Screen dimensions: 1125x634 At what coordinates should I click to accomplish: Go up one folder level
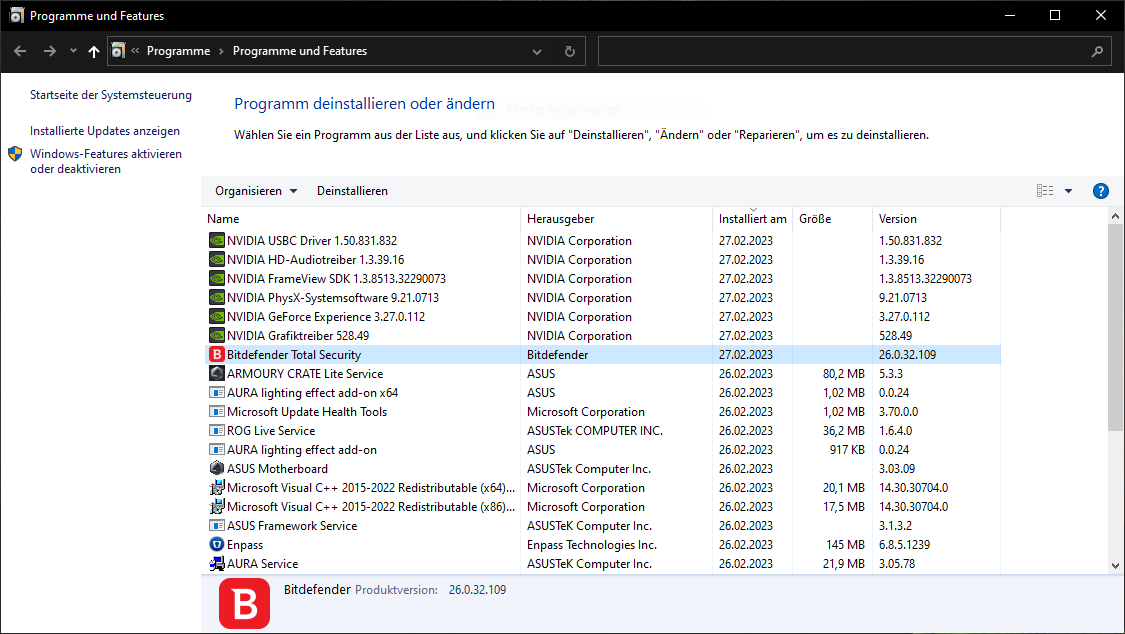click(x=94, y=51)
